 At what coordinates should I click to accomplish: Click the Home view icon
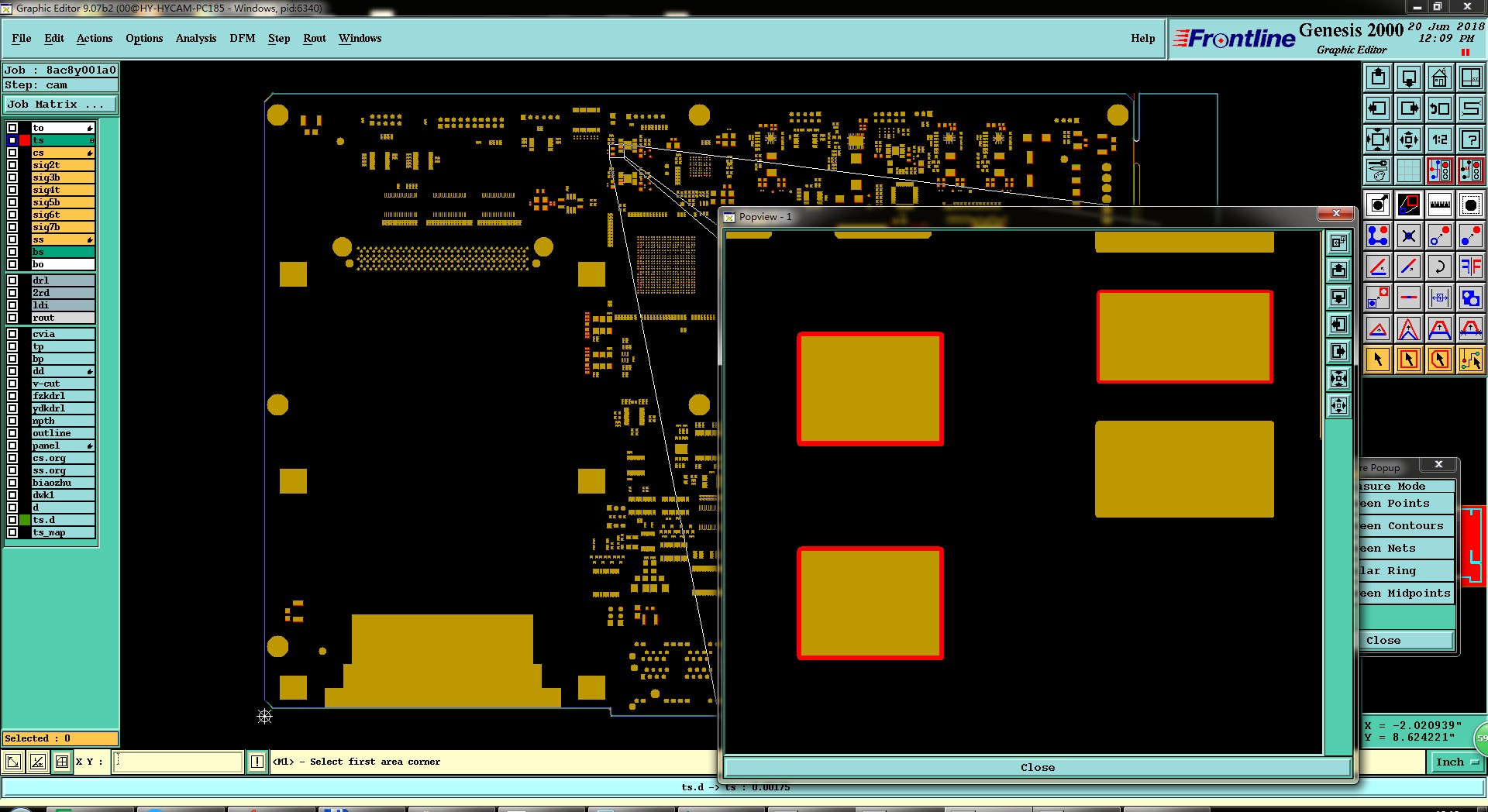(x=1440, y=77)
